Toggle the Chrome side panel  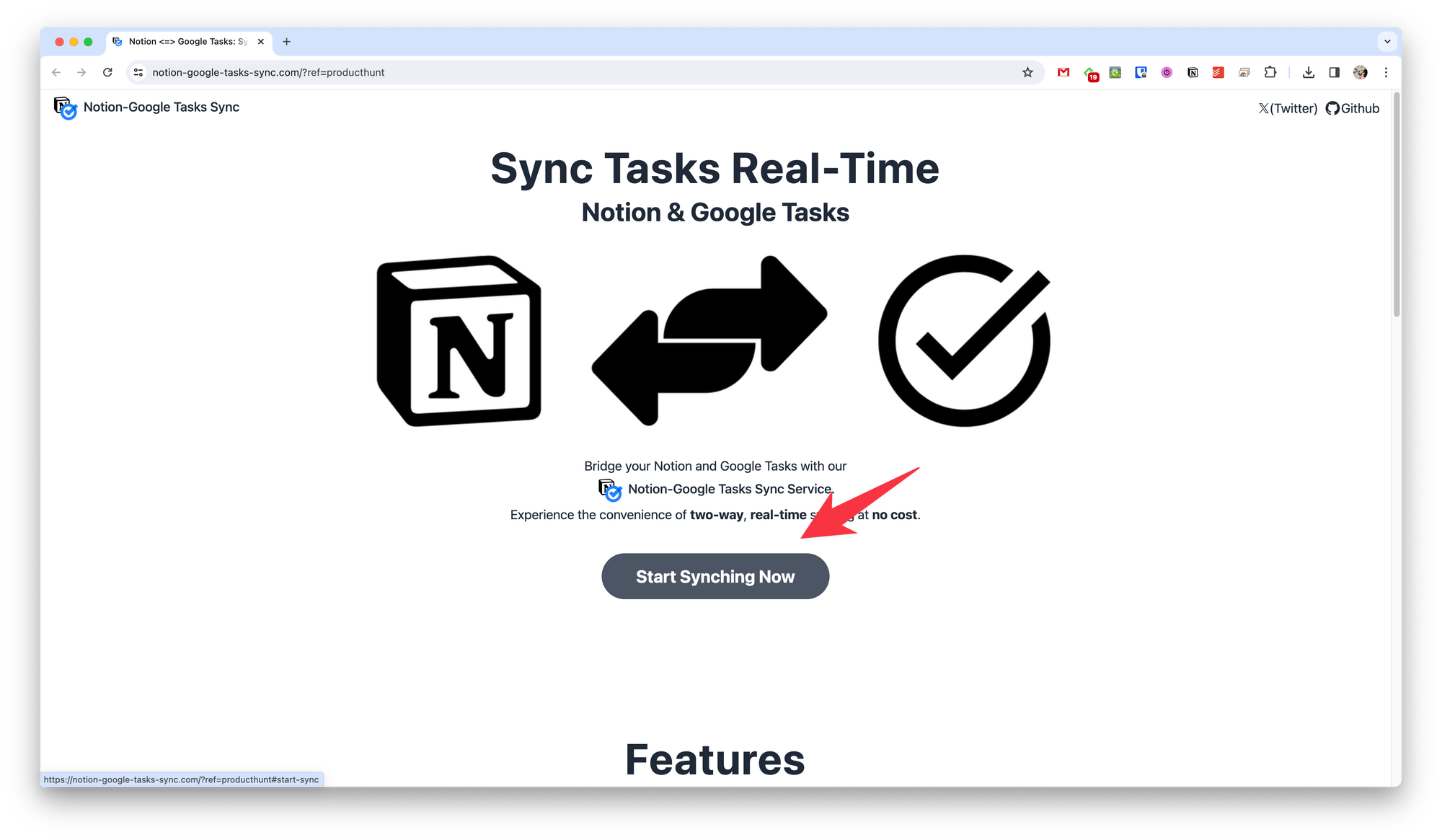point(1335,72)
